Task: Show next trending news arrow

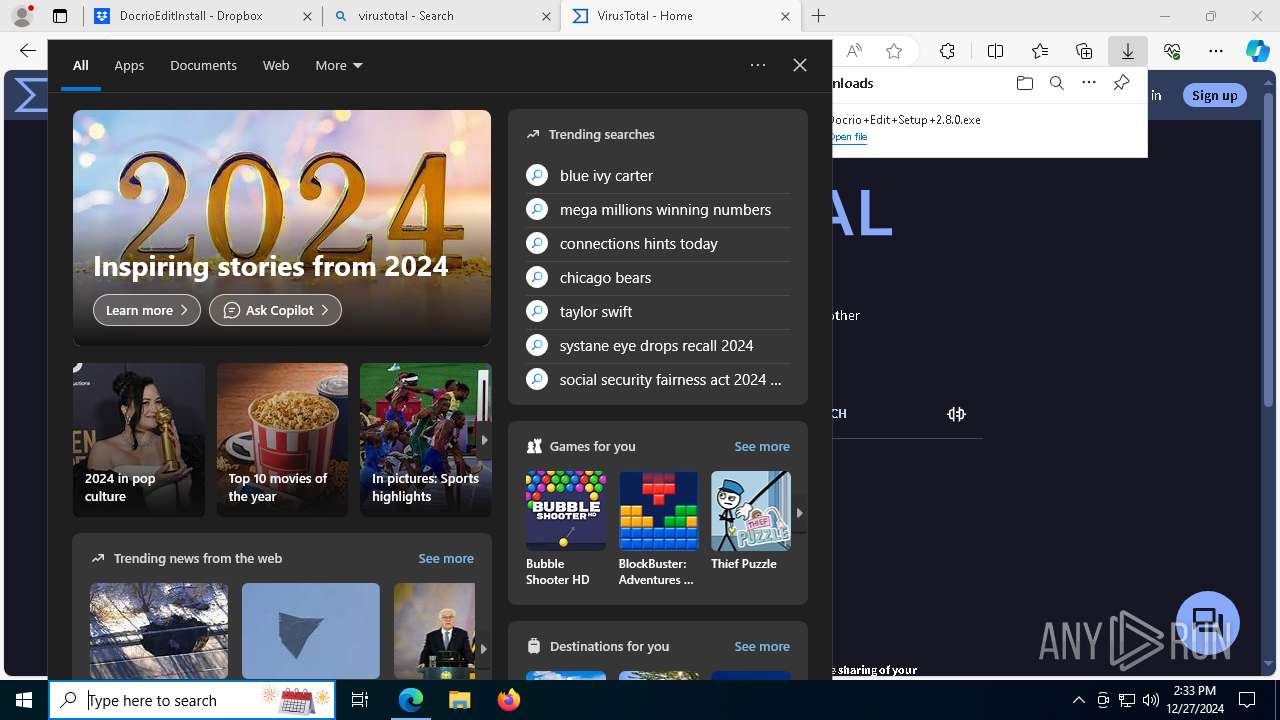Action: pyautogui.click(x=484, y=648)
